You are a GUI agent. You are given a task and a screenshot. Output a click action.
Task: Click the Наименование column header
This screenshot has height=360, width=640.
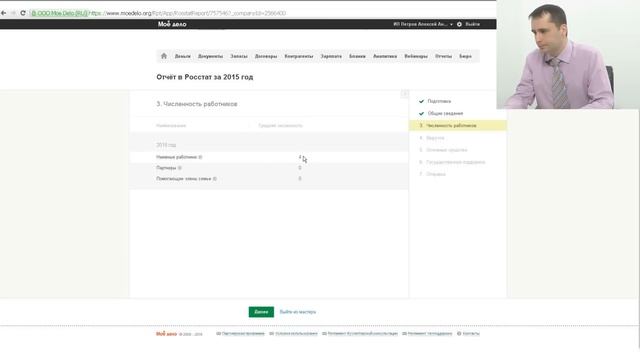(171, 126)
